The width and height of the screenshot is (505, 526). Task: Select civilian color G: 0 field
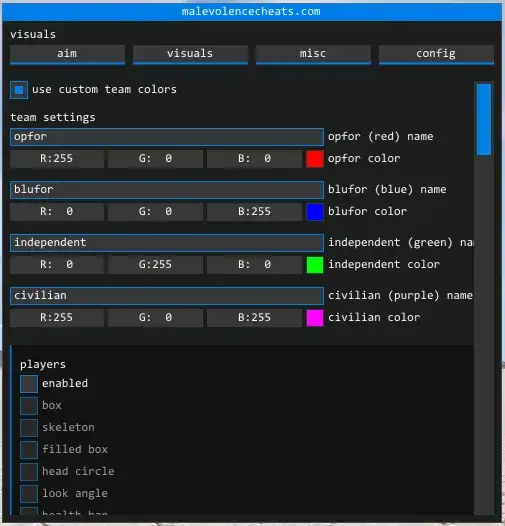click(x=155, y=318)
